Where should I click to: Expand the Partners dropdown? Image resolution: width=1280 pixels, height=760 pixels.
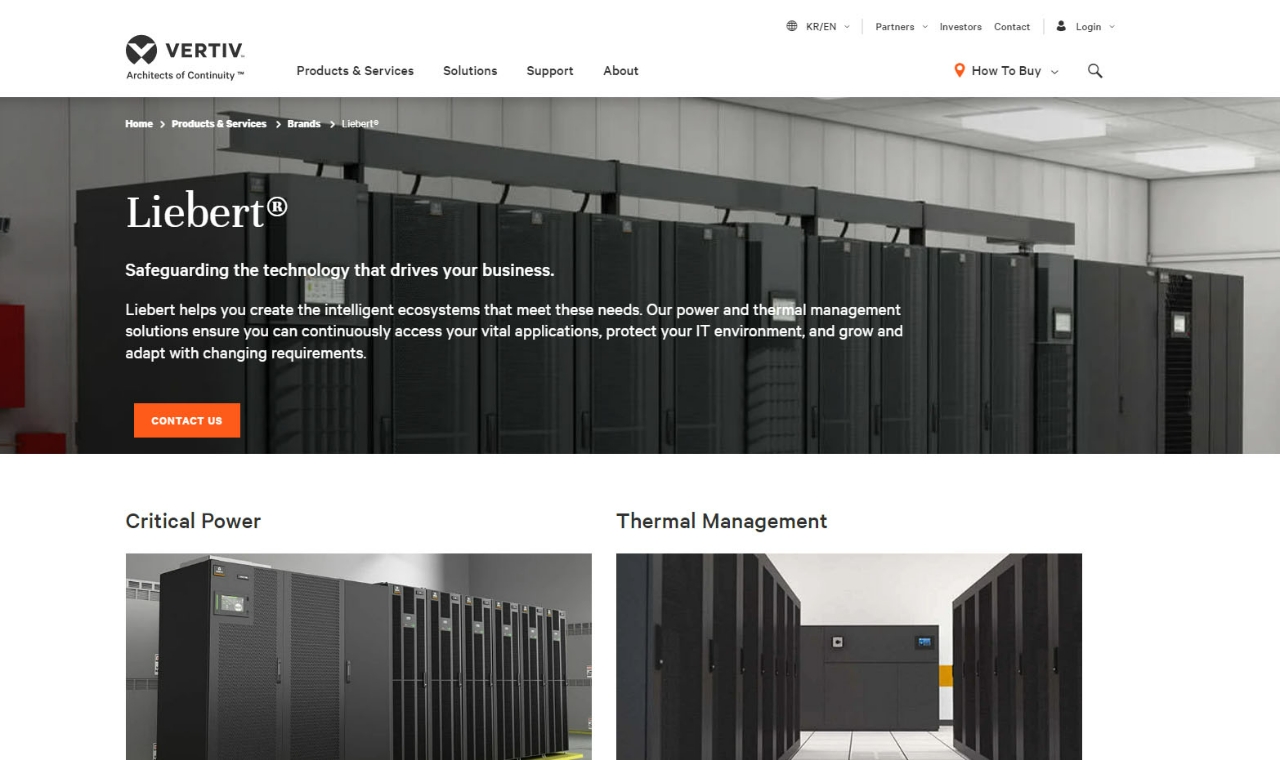point(901,27)
